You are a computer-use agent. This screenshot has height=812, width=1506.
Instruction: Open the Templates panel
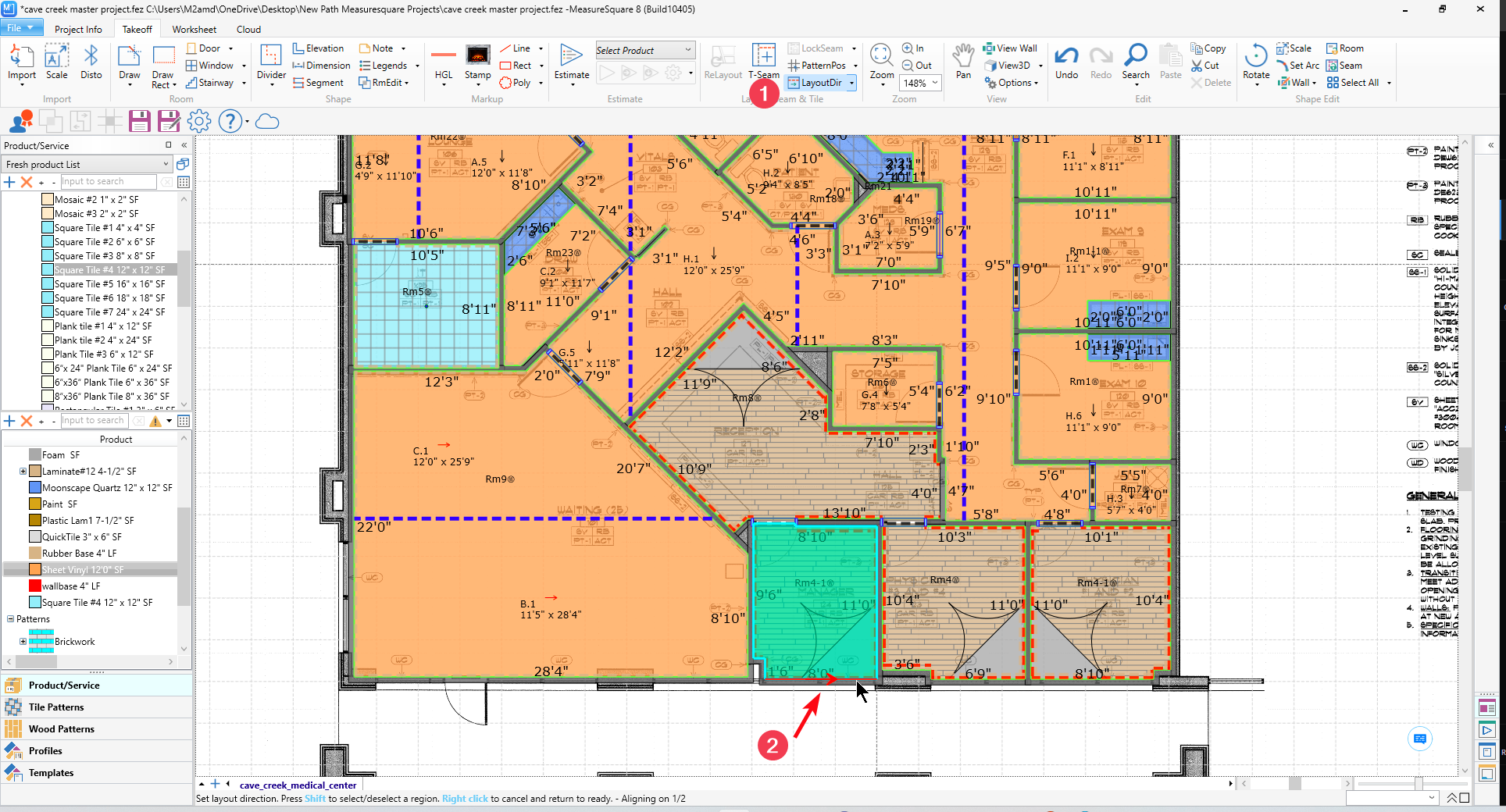(x=97, y=773)
